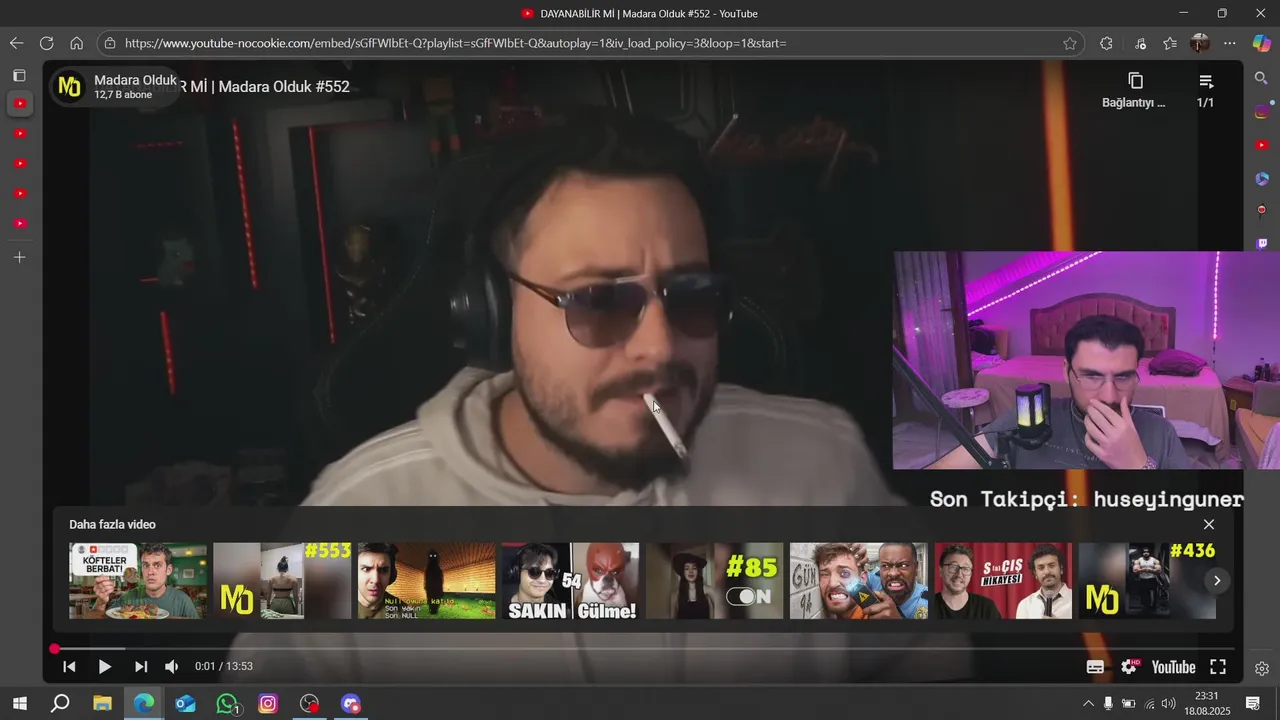The width and height of the screenshot is (1280, 720).
Task: Open the YouTube icon in the browser sidebar
Action: point(1262,145)
